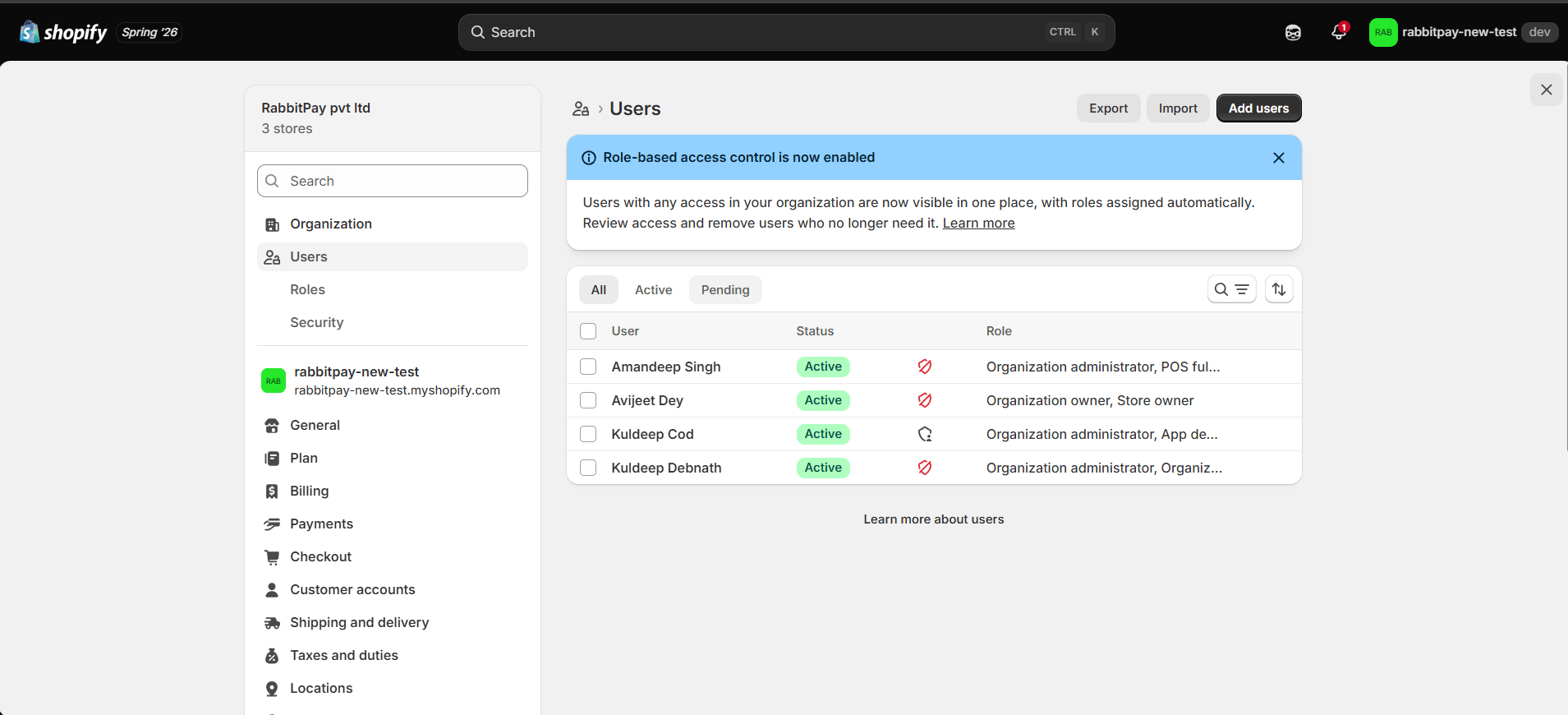The width and height of the screenshot is (1568, 715).
Task: Dismiss the role-based access banner
Action: pos(1279,158)
